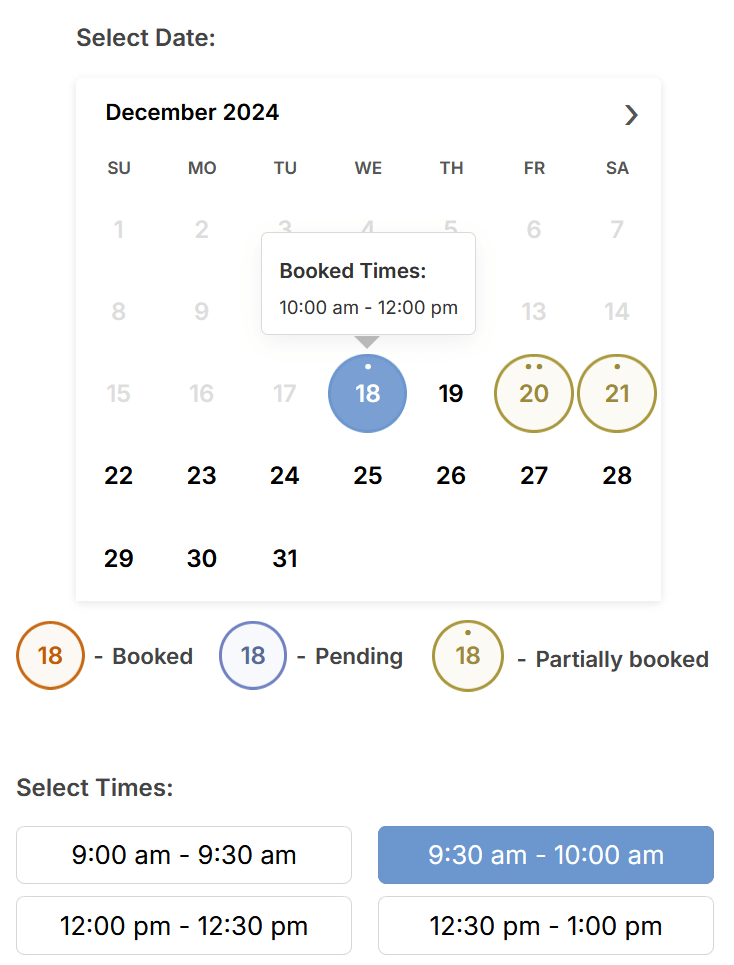Click the orange Booked legend circle
This screenshot has height=965, width=734.
click(x=50, y=655)
